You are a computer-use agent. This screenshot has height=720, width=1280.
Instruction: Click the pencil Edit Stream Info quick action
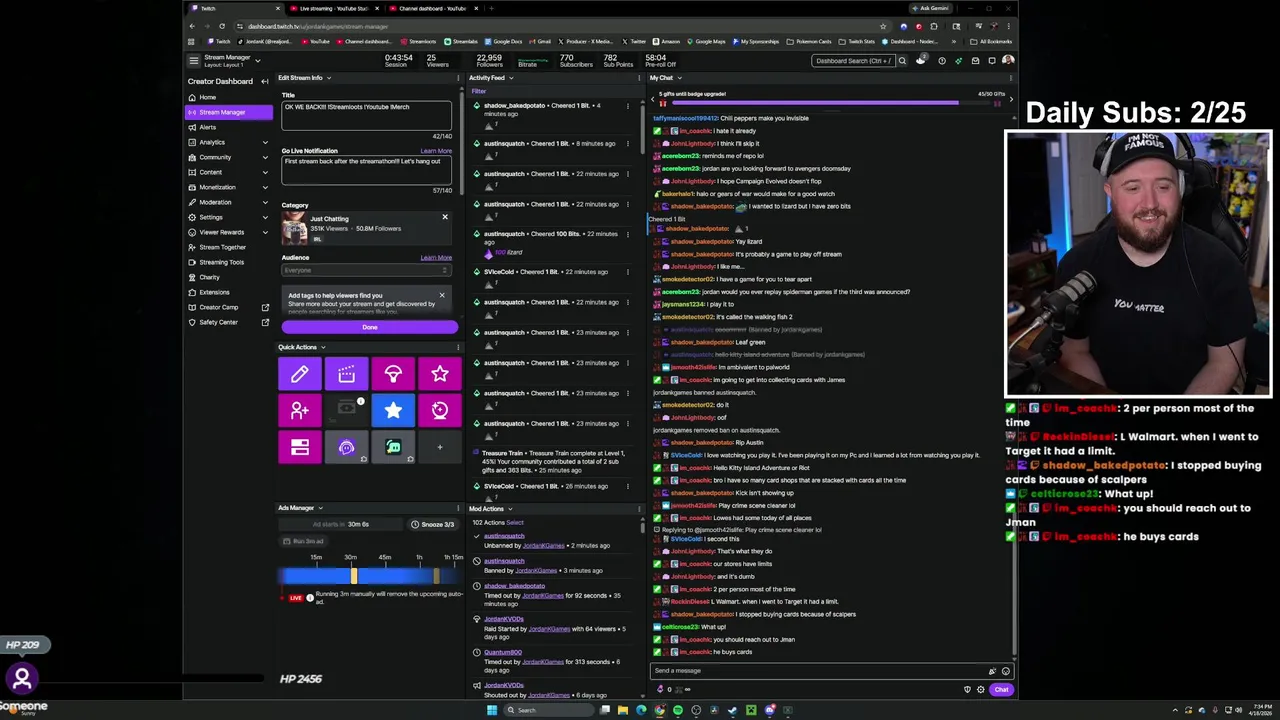click(x=299, y=374)
